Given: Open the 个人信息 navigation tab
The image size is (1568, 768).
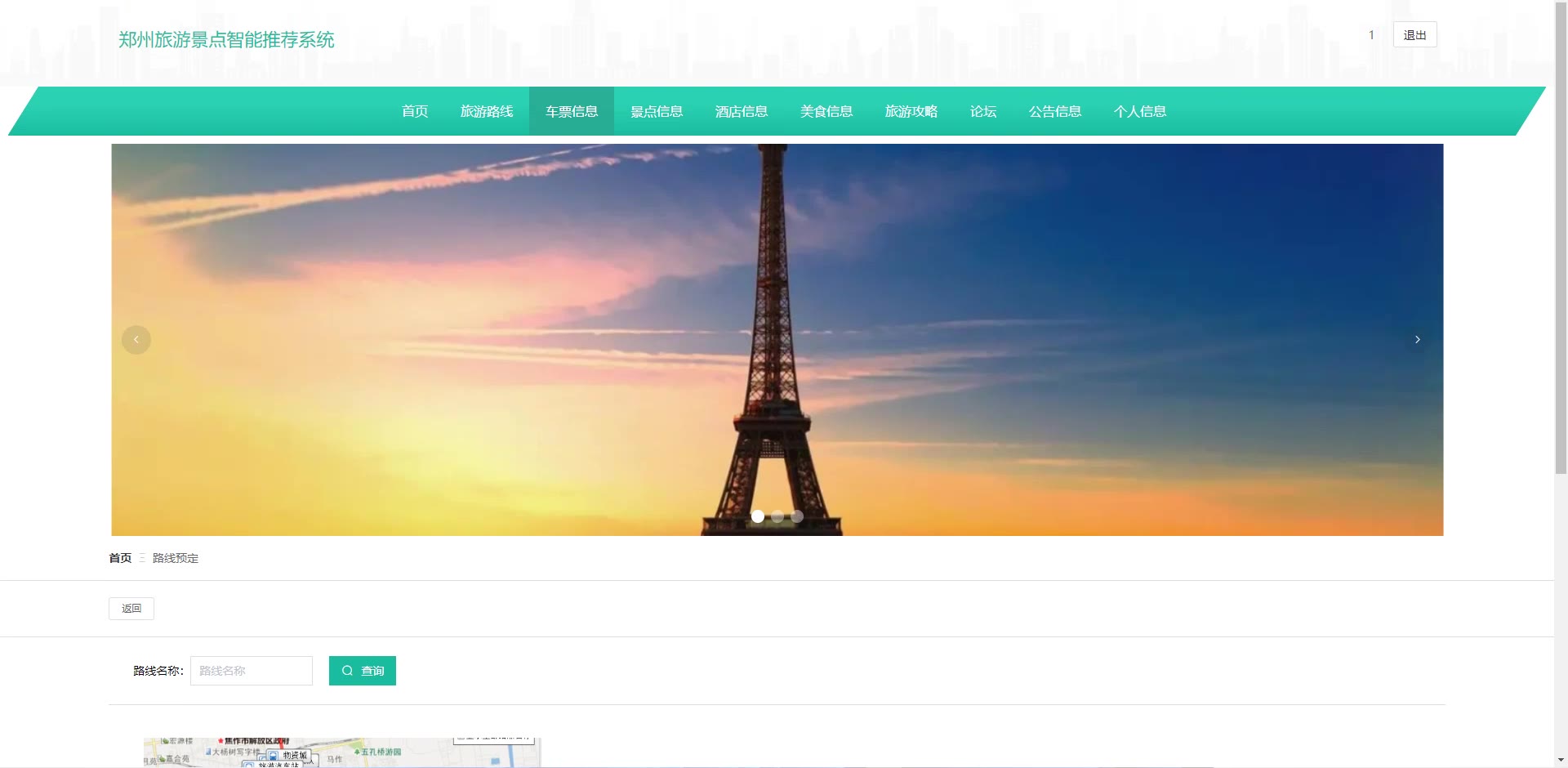Looking at the screenshot, I should click(x=1140, y=111).
